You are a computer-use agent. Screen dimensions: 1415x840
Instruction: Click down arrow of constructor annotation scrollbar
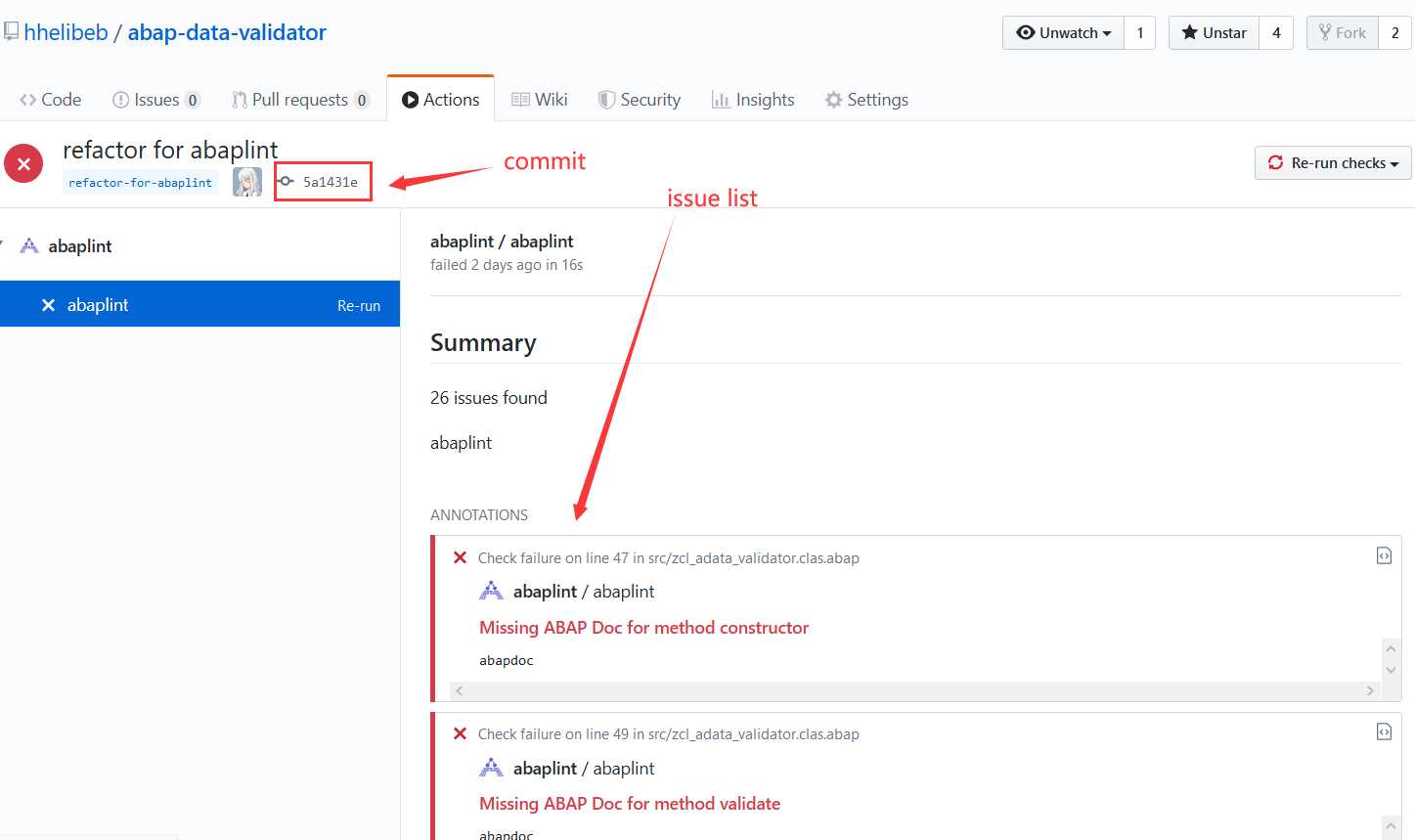click(1391, 671)
